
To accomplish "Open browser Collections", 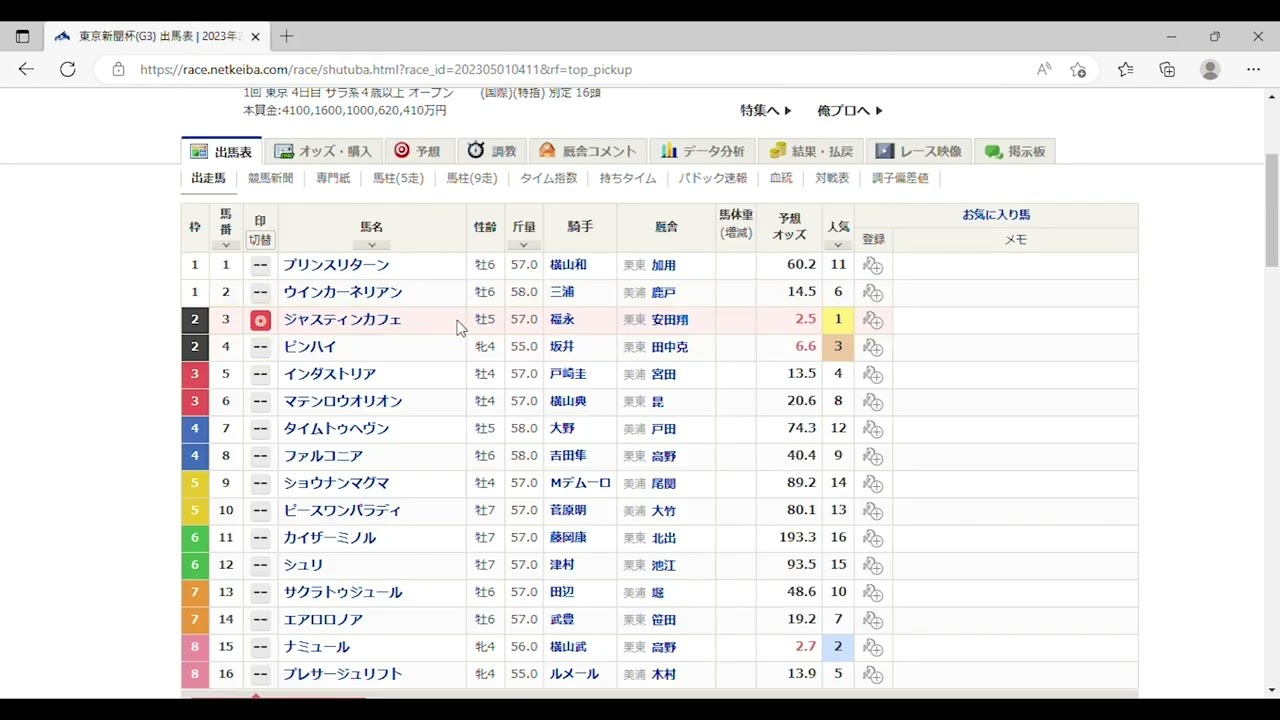I will pos(1167,69).
